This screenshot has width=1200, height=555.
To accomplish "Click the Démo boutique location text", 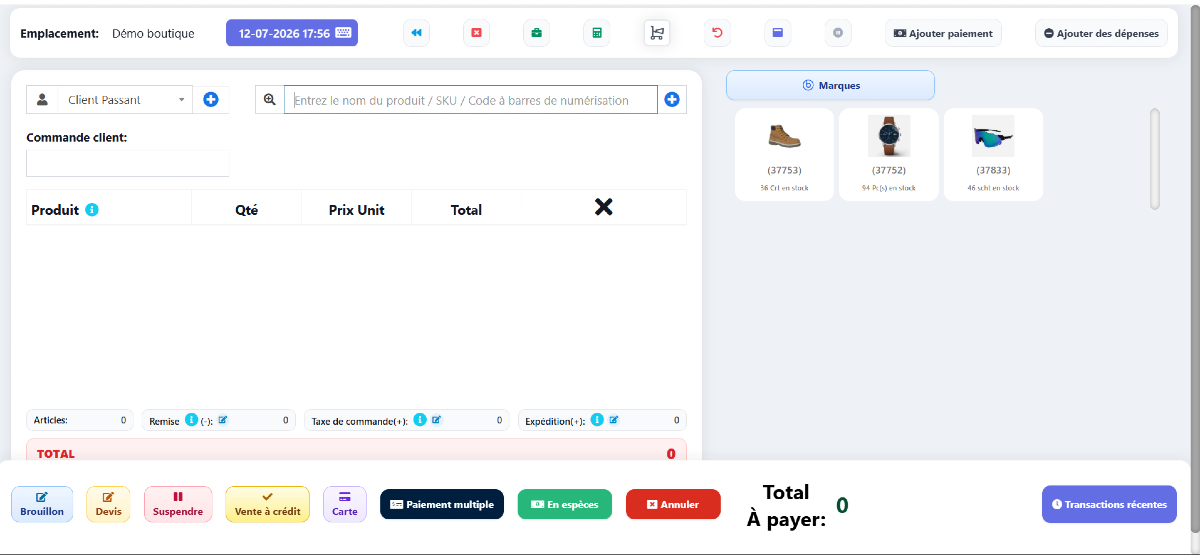I will pyautogui.click(x=153, y=33).
